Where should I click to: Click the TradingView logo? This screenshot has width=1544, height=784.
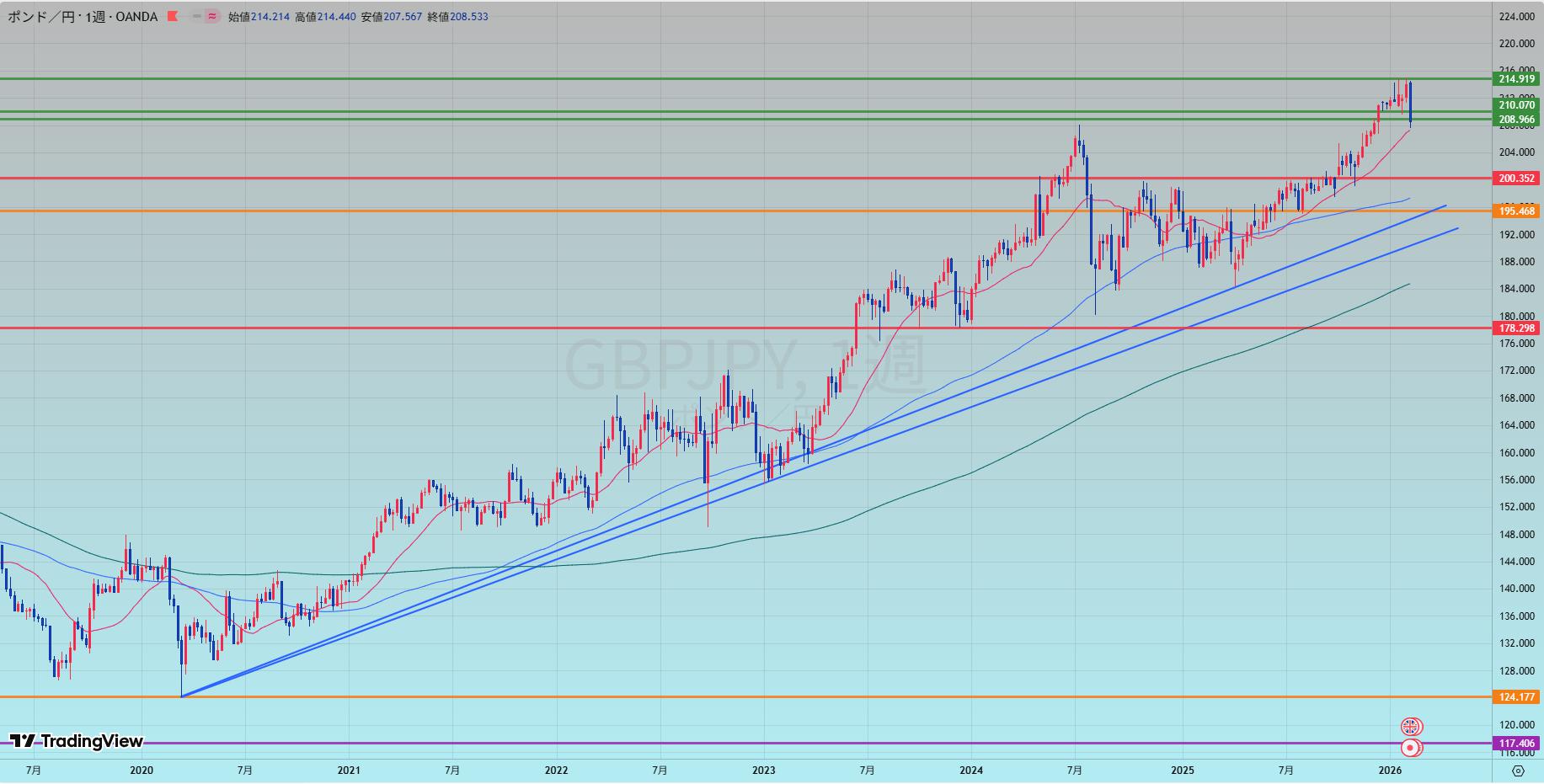tap(77, 741)
